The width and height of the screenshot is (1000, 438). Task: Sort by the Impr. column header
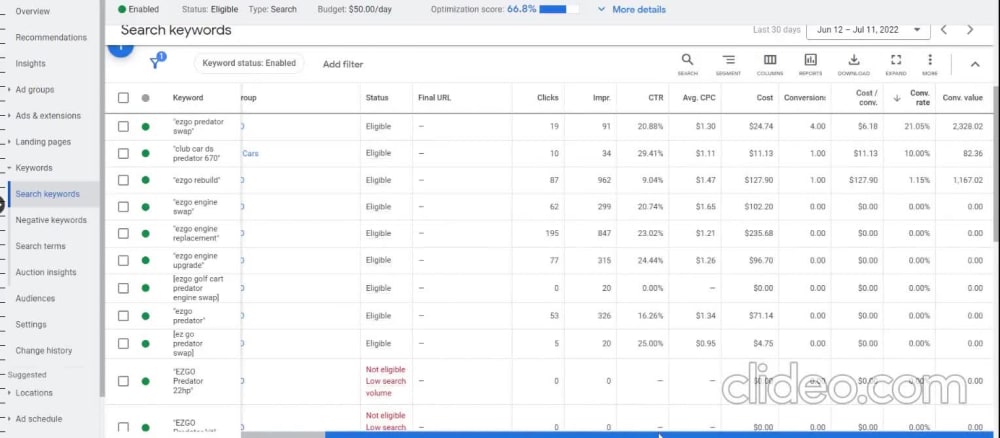click(x=601, y=98)
